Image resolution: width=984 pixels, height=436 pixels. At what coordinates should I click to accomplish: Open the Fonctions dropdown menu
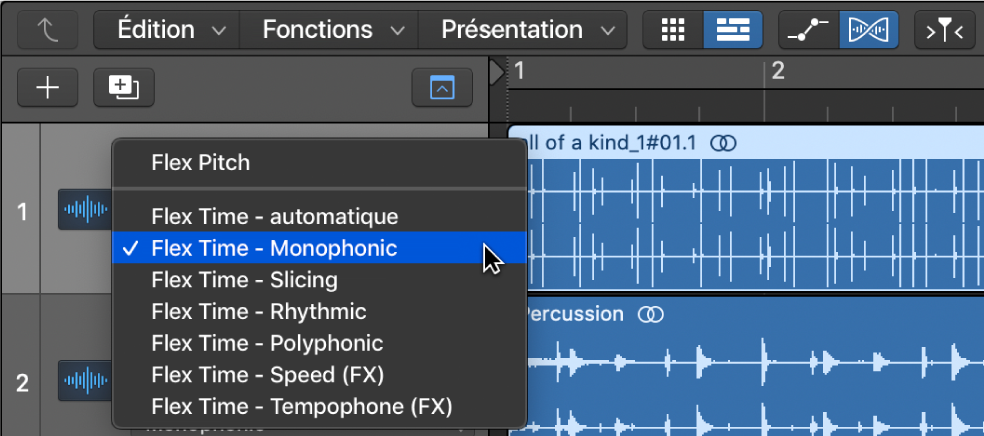click(329, 29)
